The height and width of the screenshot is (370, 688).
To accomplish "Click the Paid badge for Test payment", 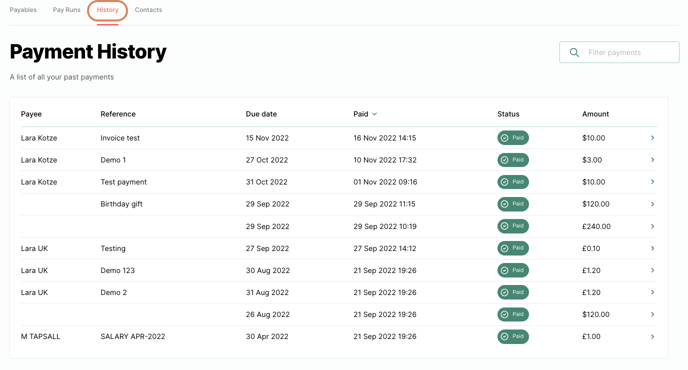I will click(x=513, y=182).
